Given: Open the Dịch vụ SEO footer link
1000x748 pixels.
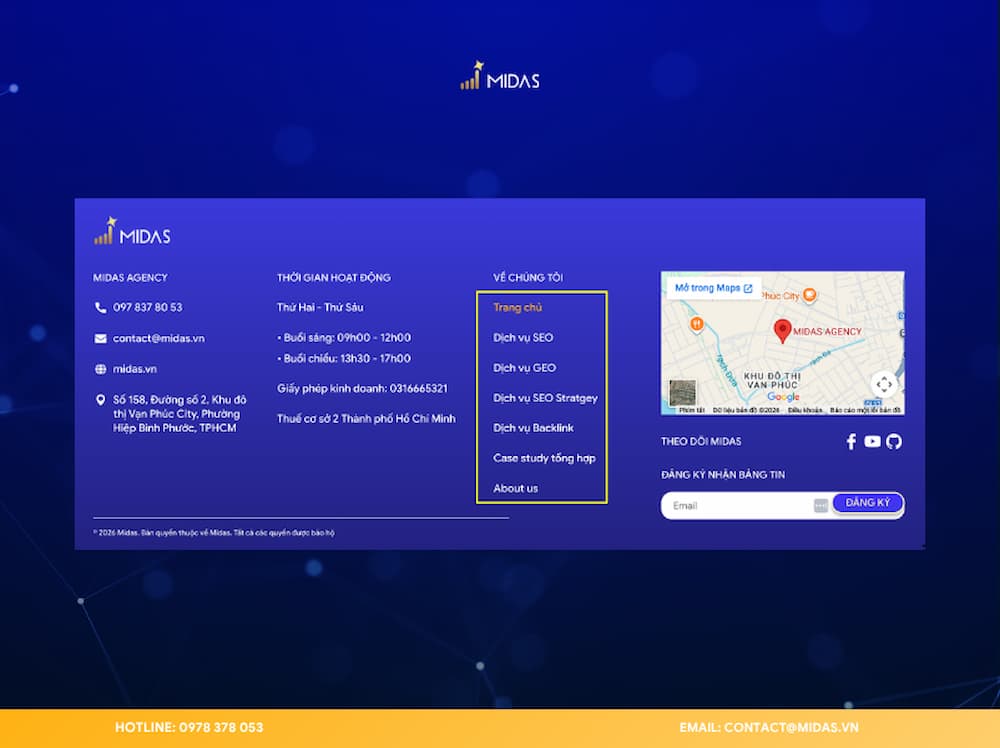Looking at the screenshot, I should pos(523,338).
